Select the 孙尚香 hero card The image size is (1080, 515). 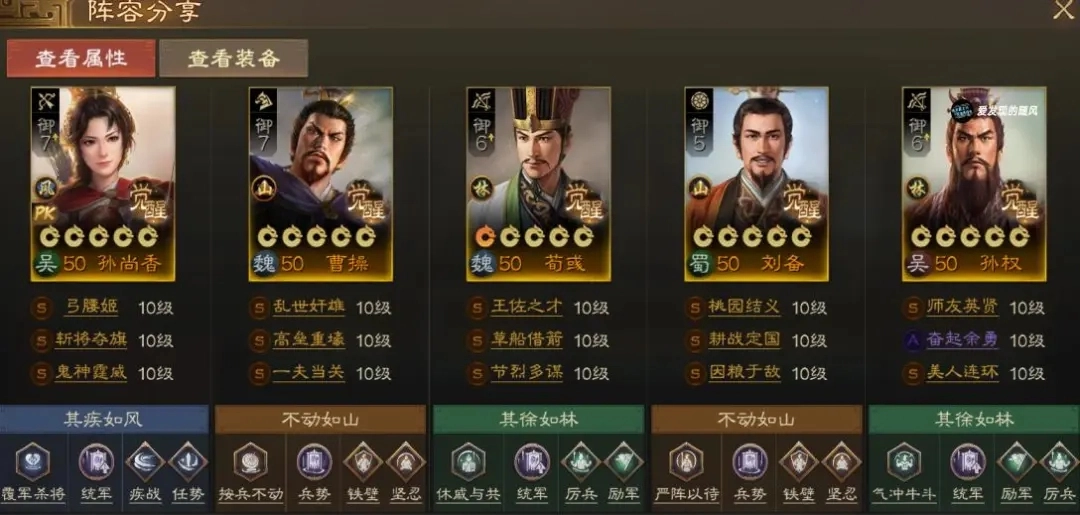click(103, 184)
